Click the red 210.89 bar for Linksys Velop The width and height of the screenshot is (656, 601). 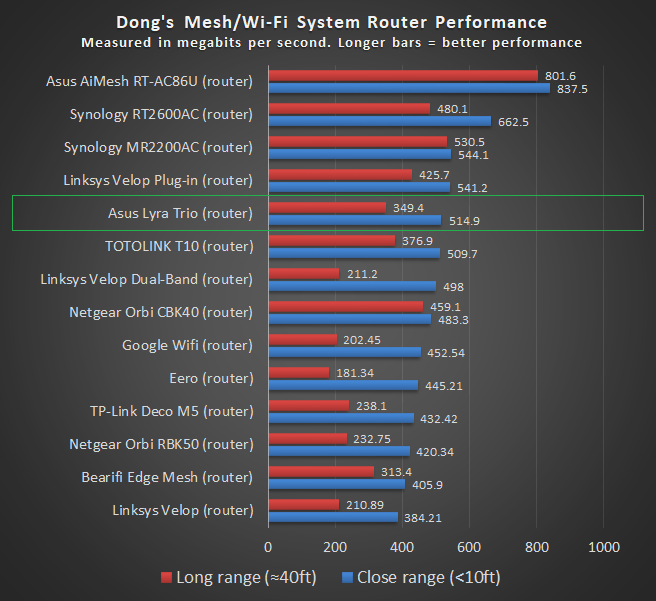pyautogui.click(x=304, y=505)
